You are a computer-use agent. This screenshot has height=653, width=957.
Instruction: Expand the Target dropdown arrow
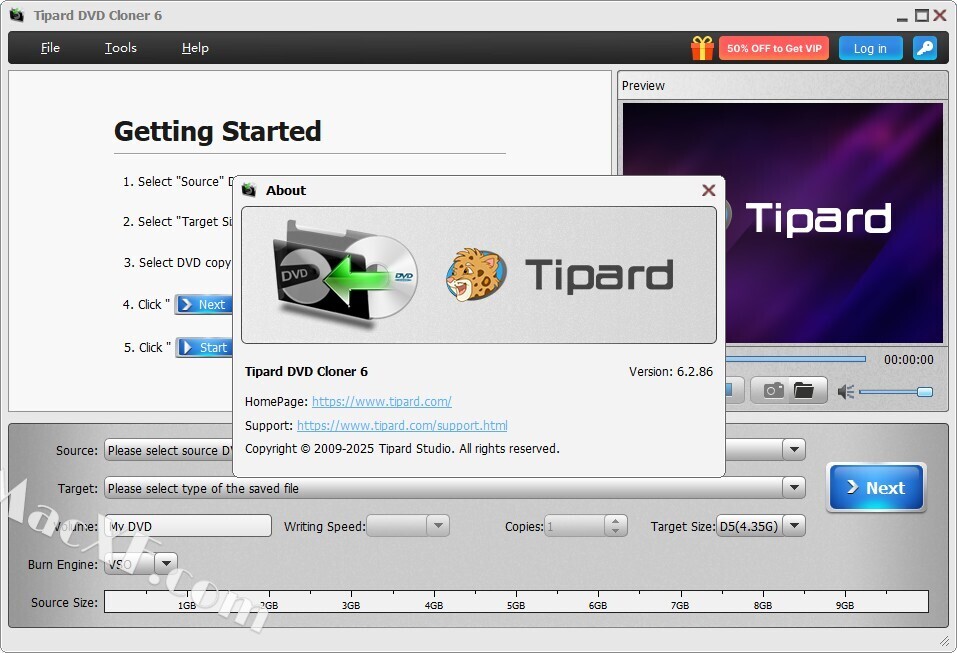[794, 488]
